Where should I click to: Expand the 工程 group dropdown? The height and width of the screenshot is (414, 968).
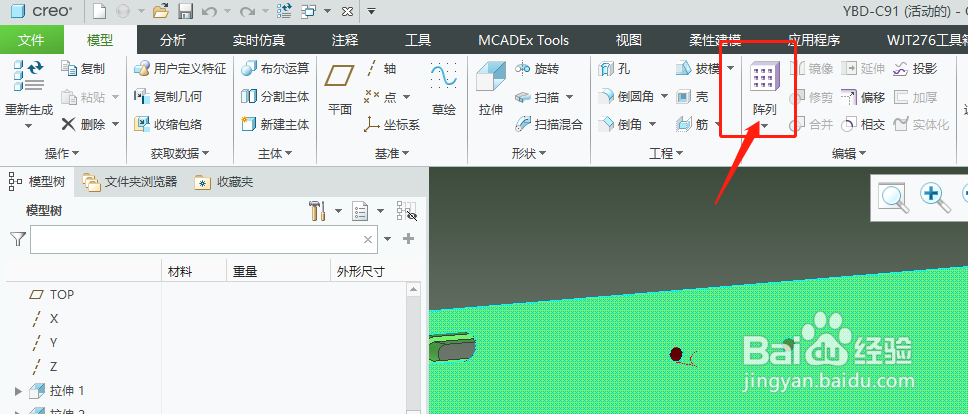click(666, 152)
